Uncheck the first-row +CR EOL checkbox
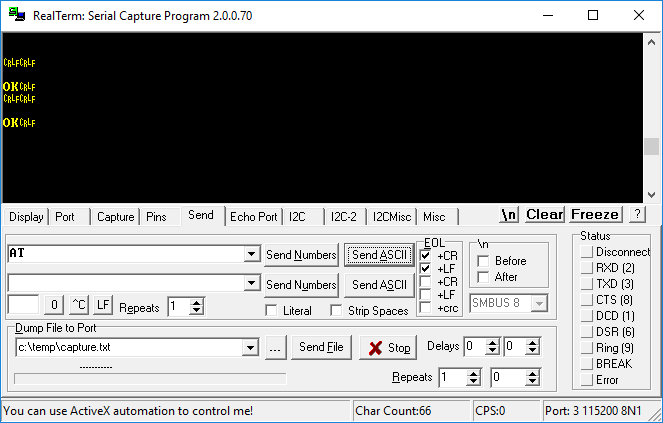663x423 pixels. (425, 255)
